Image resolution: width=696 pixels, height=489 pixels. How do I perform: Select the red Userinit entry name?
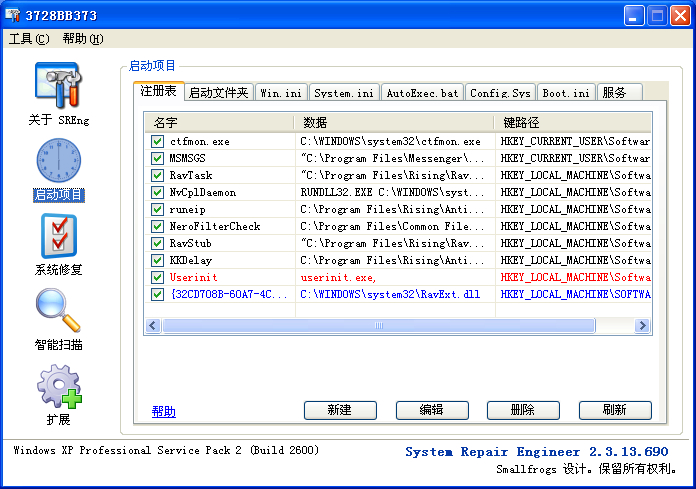[194, 277]
